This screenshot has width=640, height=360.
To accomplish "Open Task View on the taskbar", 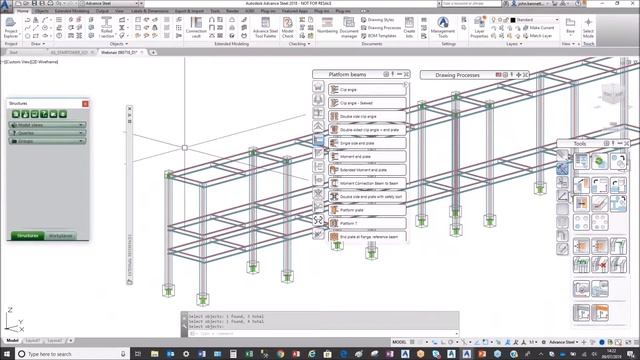I will point(138,354).
